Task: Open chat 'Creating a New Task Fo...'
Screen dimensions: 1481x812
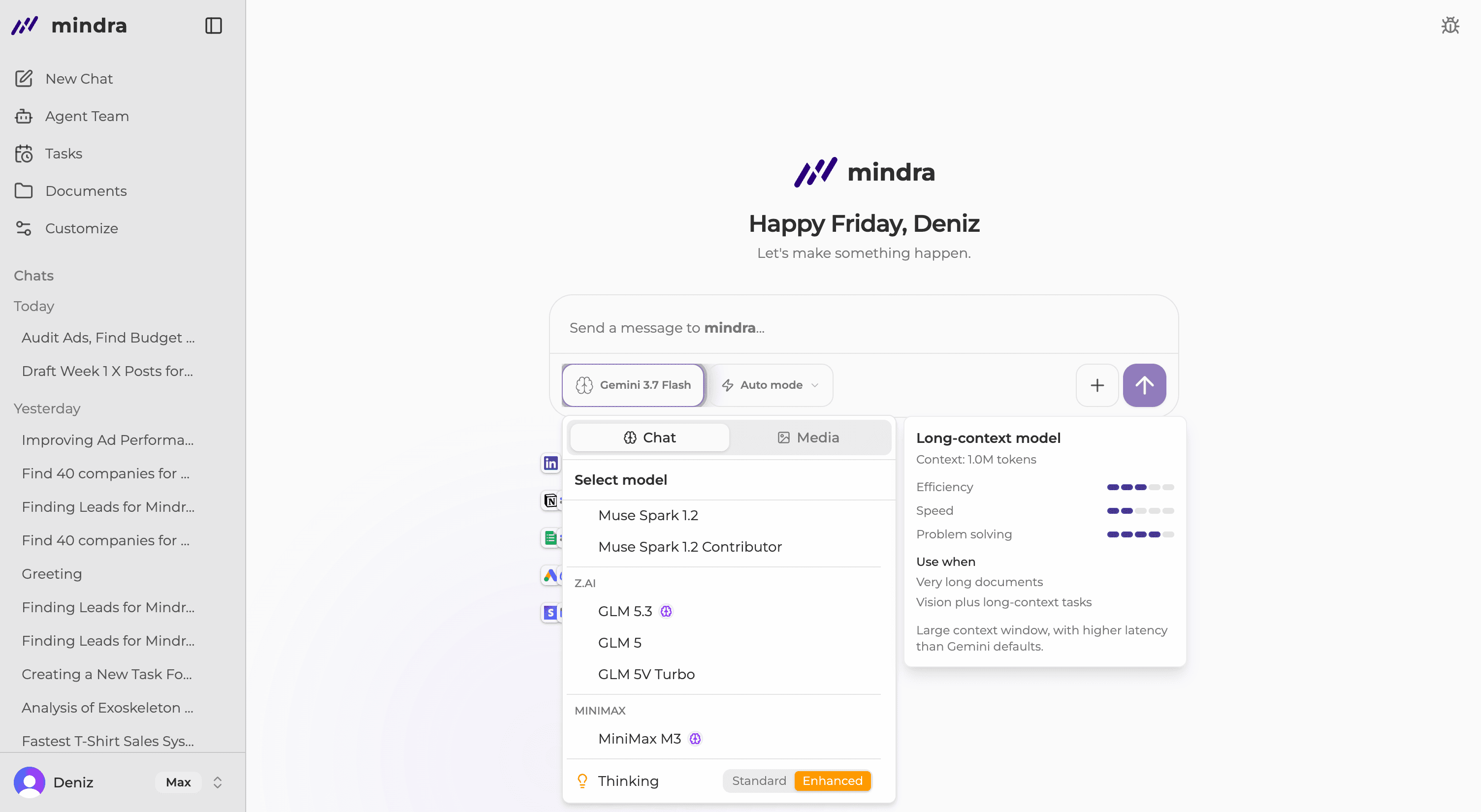Action: tap(107, 674)
